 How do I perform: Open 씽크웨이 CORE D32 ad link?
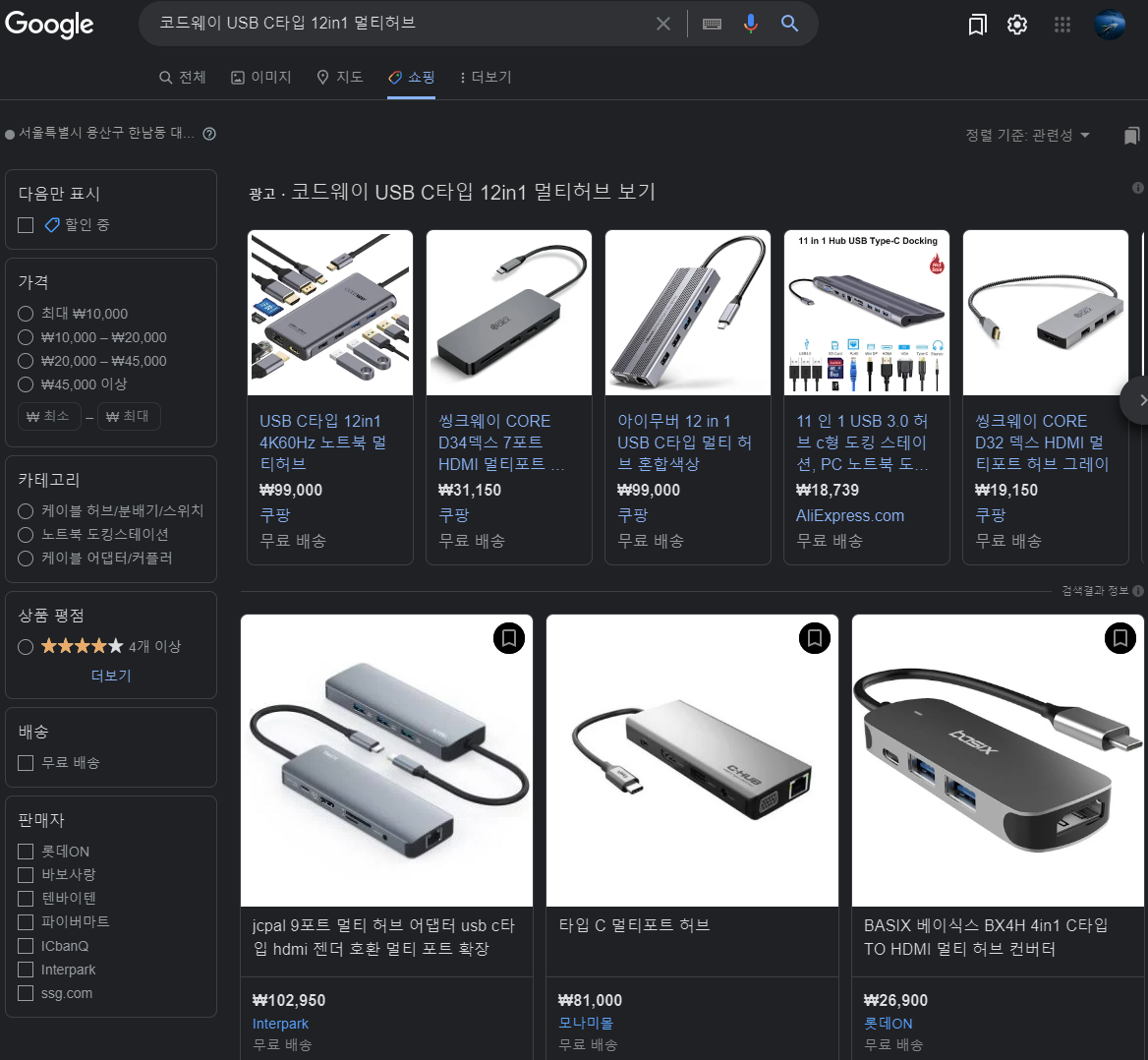1042,442
